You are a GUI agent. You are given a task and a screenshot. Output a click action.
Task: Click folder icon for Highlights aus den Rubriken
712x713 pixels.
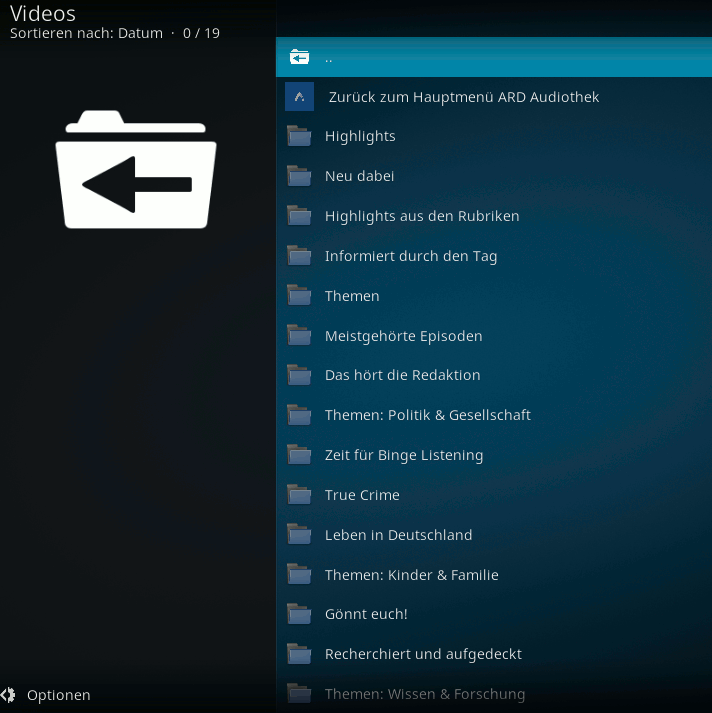(x=299, y=216)
